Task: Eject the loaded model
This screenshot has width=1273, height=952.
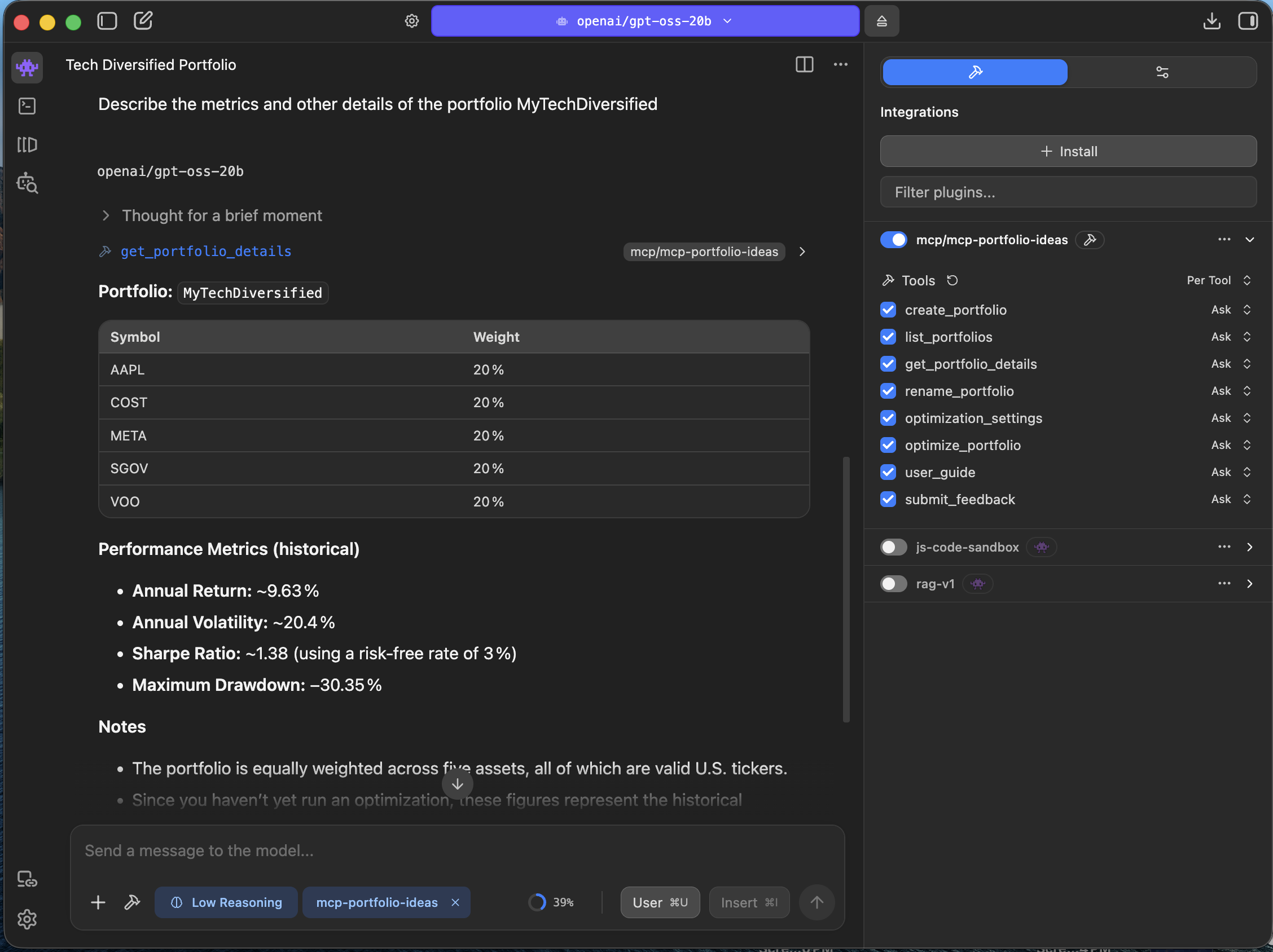Action: click(881, 21)
